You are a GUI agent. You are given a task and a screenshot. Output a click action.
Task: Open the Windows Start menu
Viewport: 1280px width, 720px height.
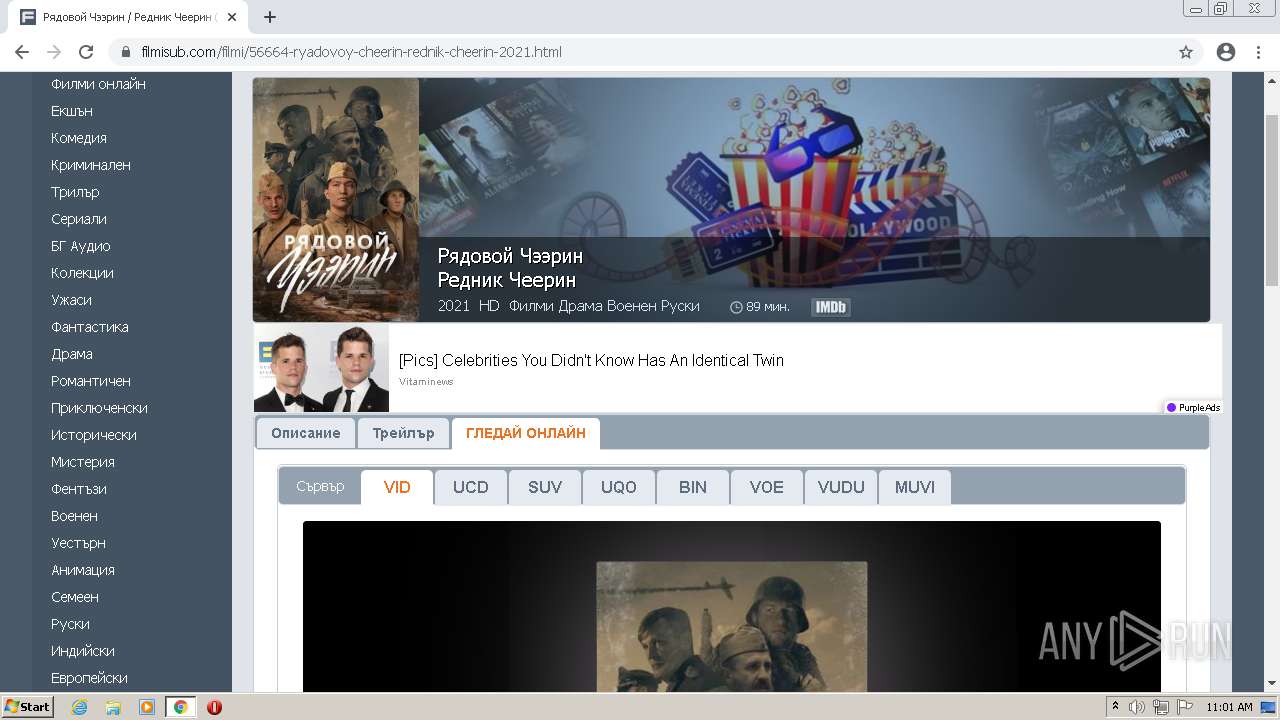coord(28,707)
